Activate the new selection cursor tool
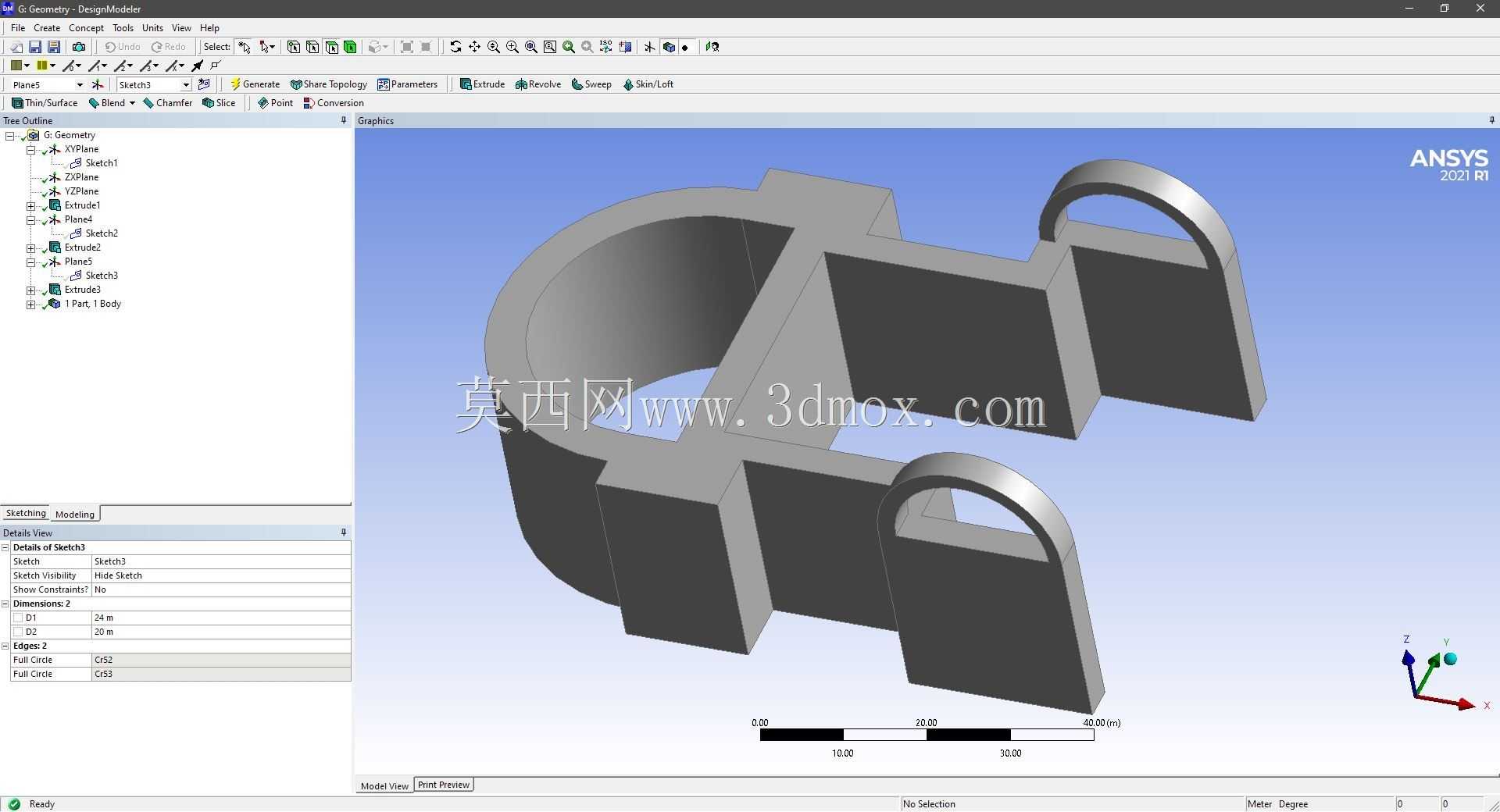Image resolution: width=1500 pixels, height=812 pixels. (245, 47)
